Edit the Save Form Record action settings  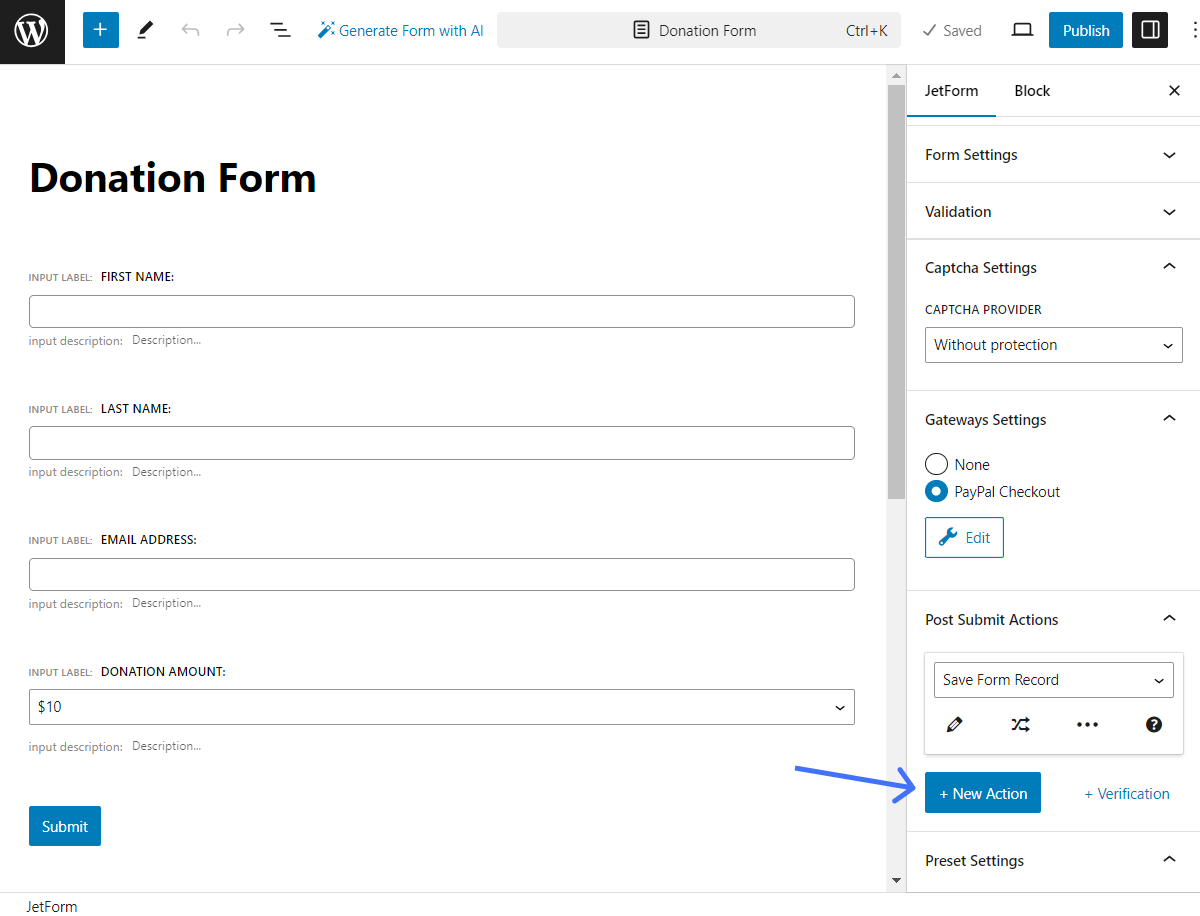[954, 724]
